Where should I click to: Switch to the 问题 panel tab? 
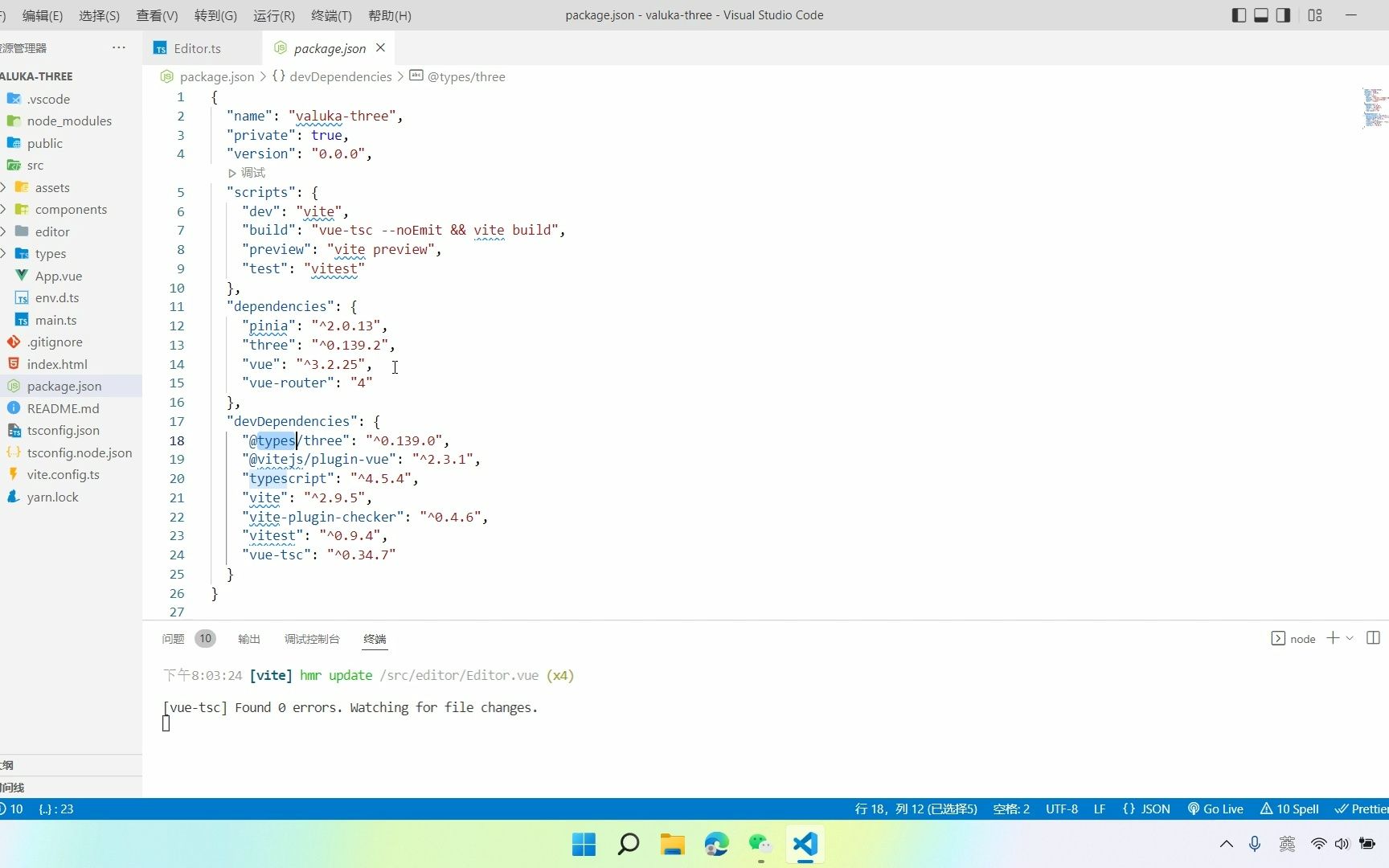tap(173, 639)
